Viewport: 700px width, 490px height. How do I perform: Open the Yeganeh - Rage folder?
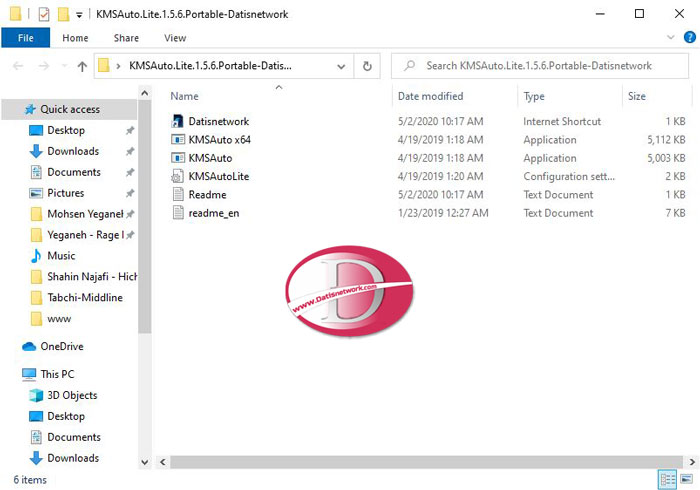[x=85, y=235]
